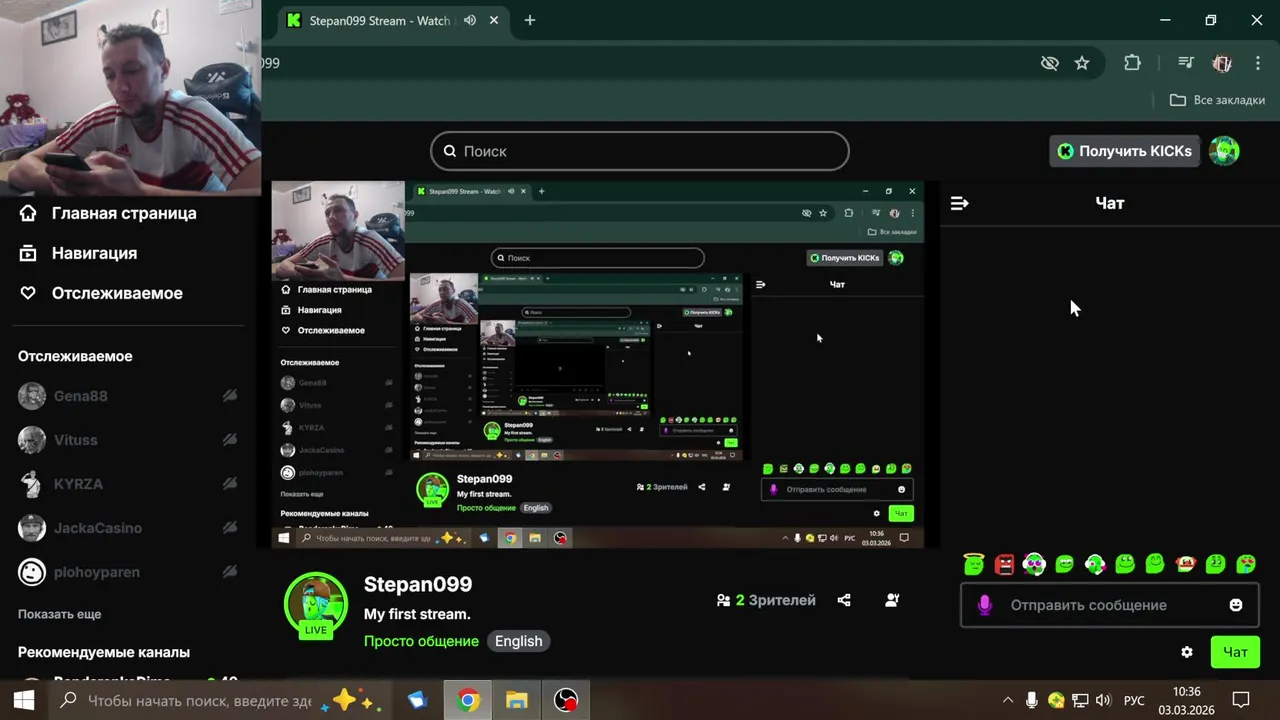Open the volume tray speaker icon
The image size is (1280, 720).
coord(1103,700)
